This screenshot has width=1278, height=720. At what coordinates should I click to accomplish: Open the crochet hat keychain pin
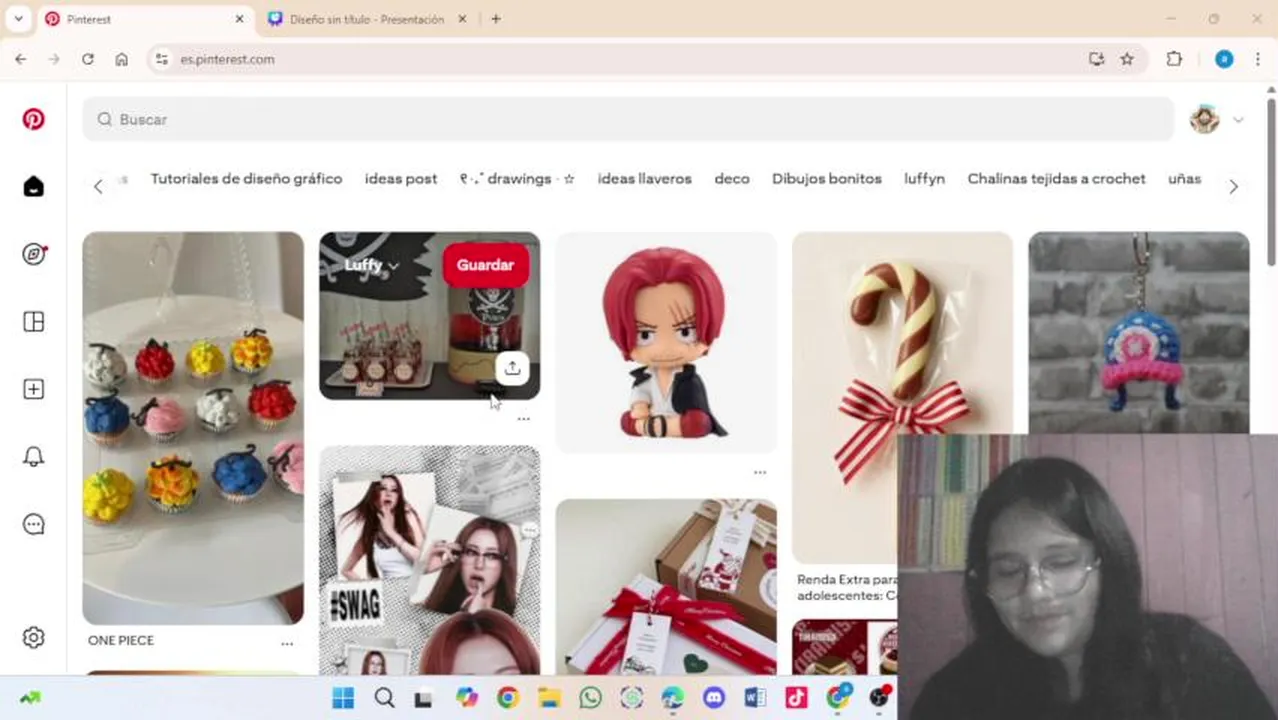[x=1139, y=333]
